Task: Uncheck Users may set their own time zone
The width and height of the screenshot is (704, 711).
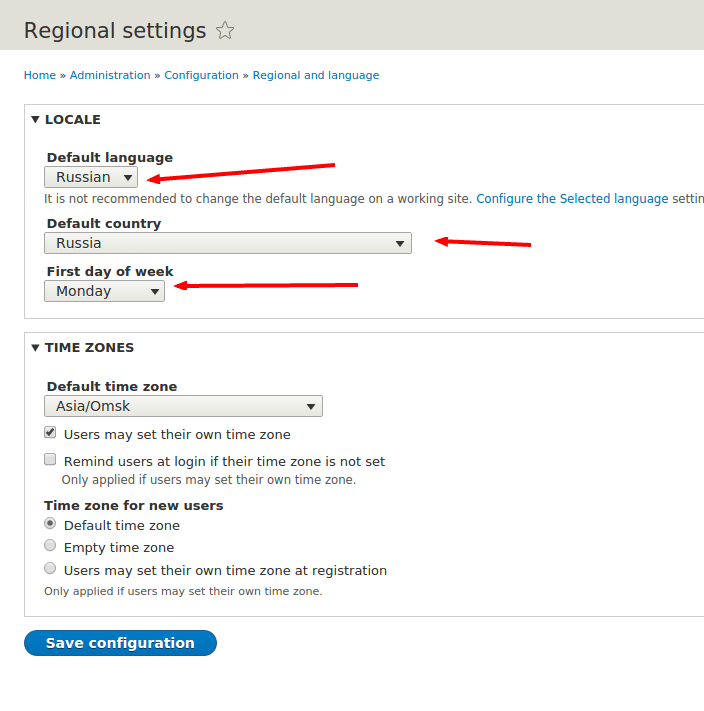Action: click(50, 433)
